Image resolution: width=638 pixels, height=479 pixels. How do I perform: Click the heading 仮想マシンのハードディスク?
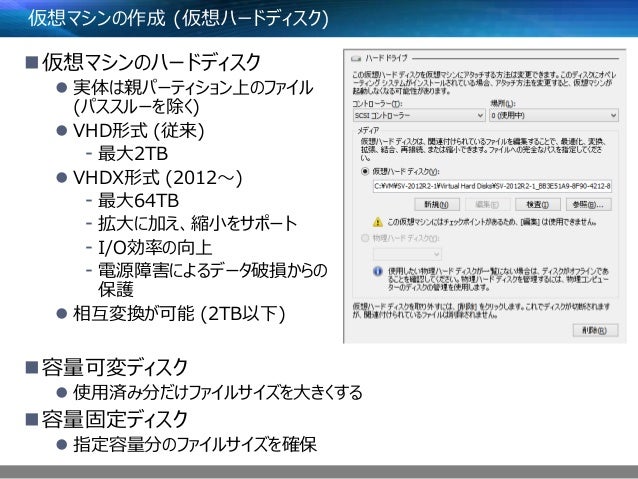[151, 62]
